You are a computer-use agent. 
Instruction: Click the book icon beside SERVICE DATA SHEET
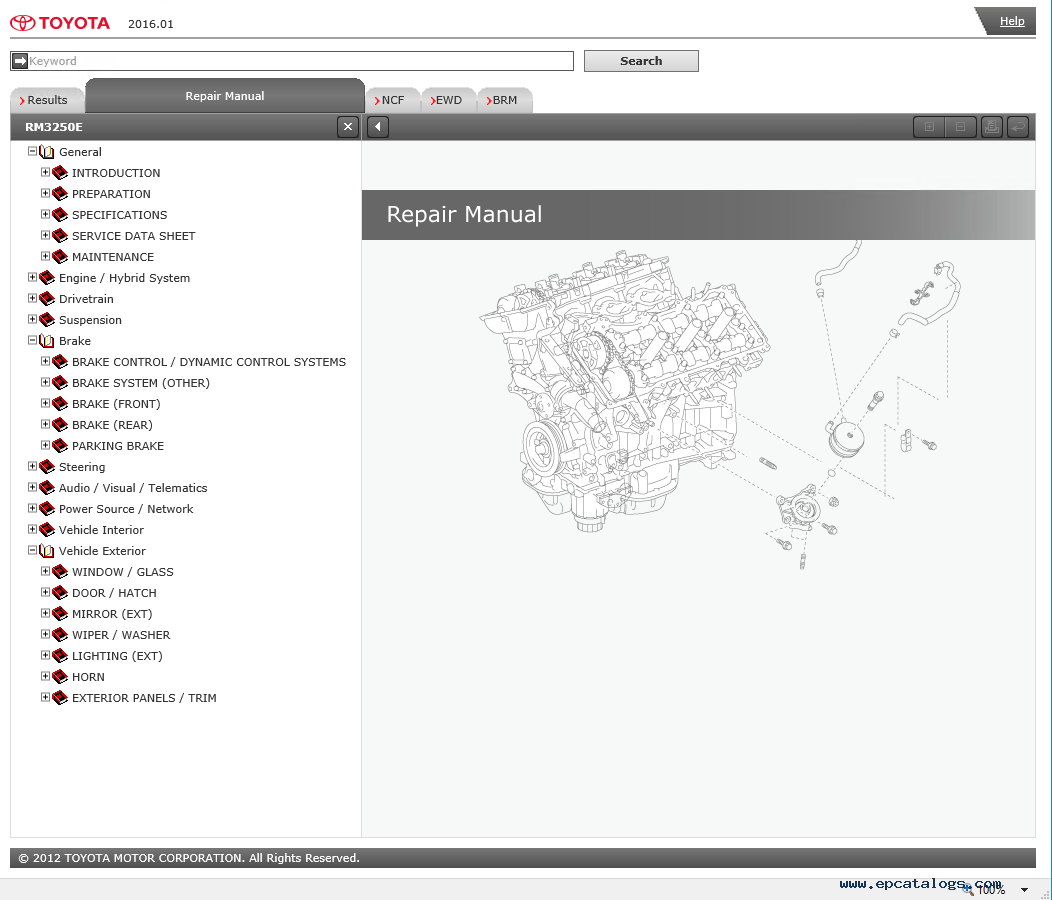pyautogui.click(x=60, y=236)
